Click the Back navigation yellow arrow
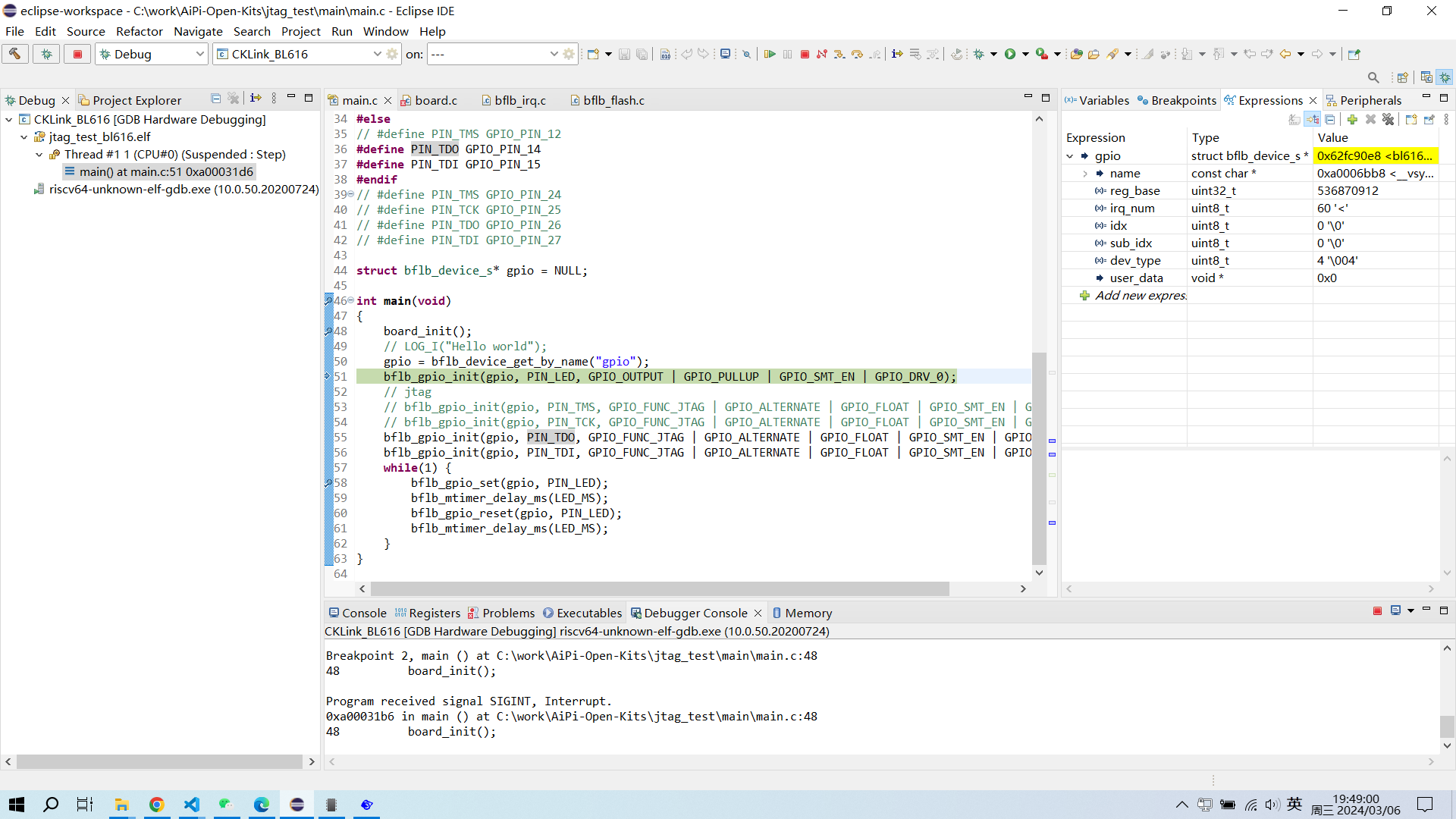Image resolution: width=1456 pixels, height=819 pixels. [x=1285, y=54]
